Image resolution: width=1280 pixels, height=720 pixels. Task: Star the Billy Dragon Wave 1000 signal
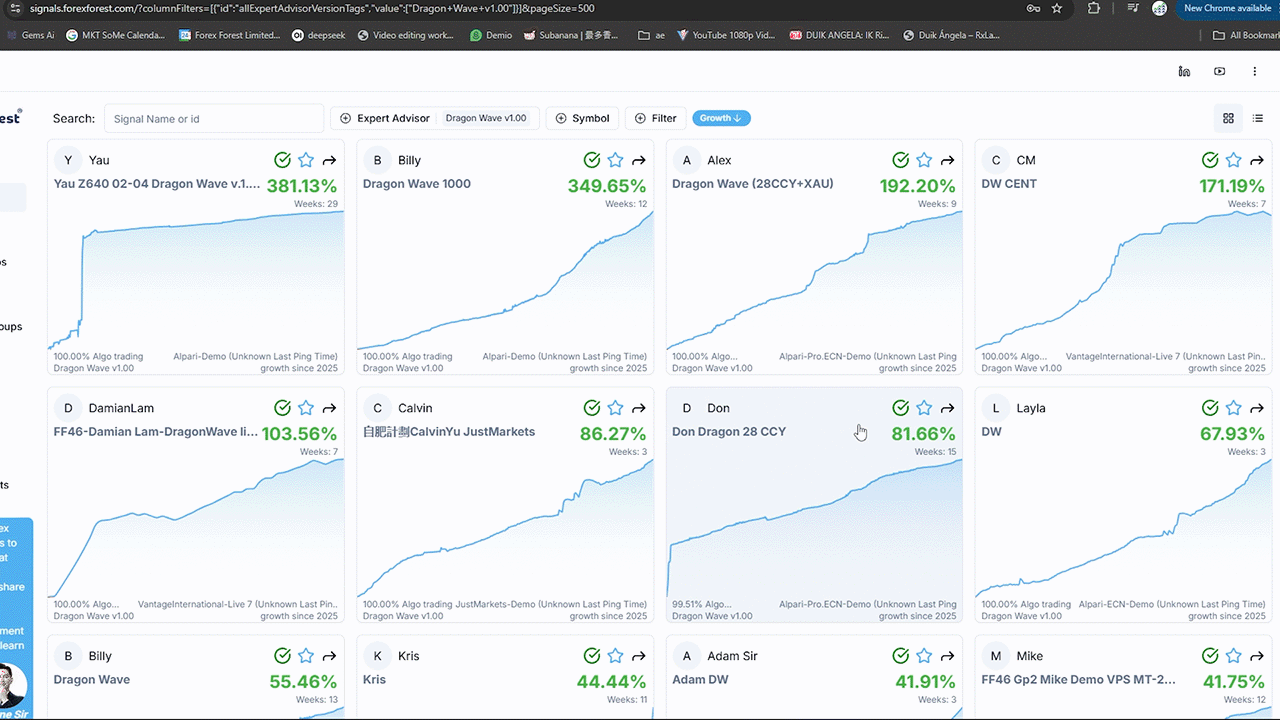coord(615,160)
